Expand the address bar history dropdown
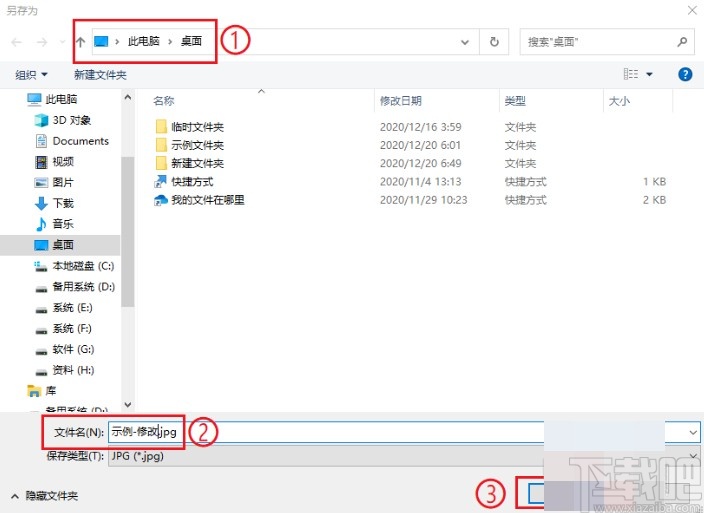704x513 pixels. (x=465, y=42)
